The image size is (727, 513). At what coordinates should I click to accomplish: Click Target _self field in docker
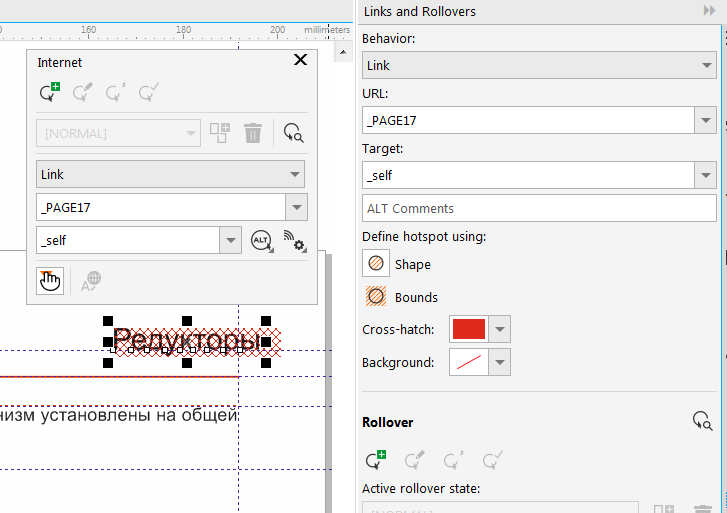point(528,175)
